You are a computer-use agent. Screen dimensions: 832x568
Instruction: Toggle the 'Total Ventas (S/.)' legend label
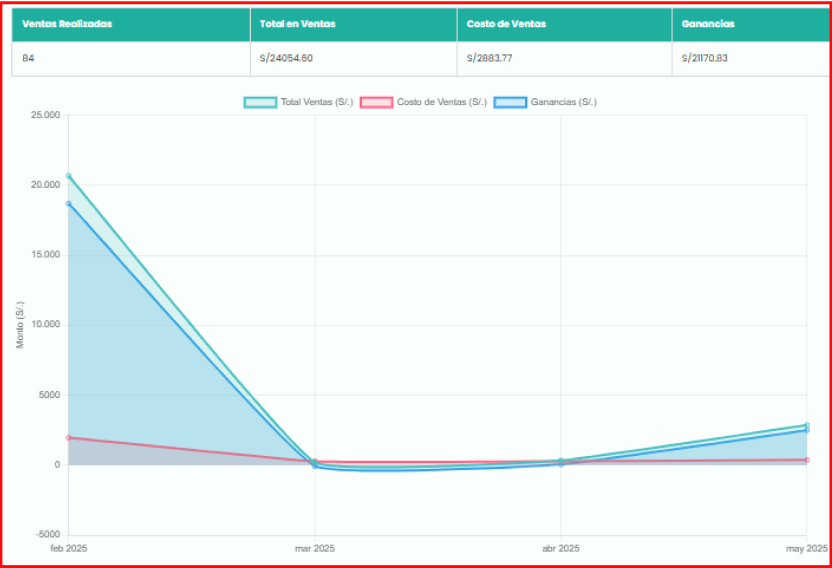tap(316, 102)
